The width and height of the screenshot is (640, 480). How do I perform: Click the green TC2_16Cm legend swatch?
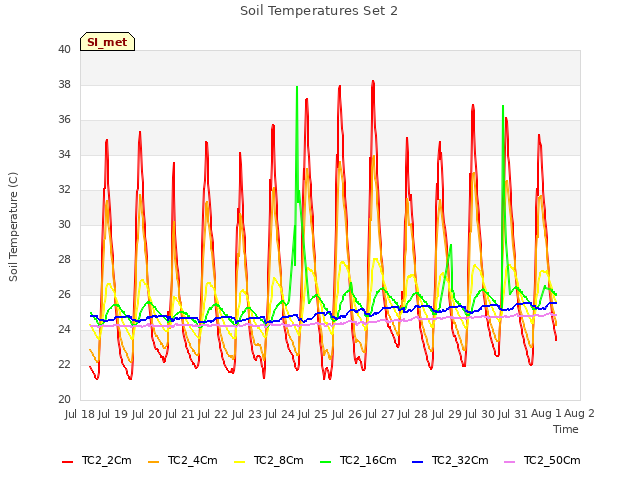point(326,462)
